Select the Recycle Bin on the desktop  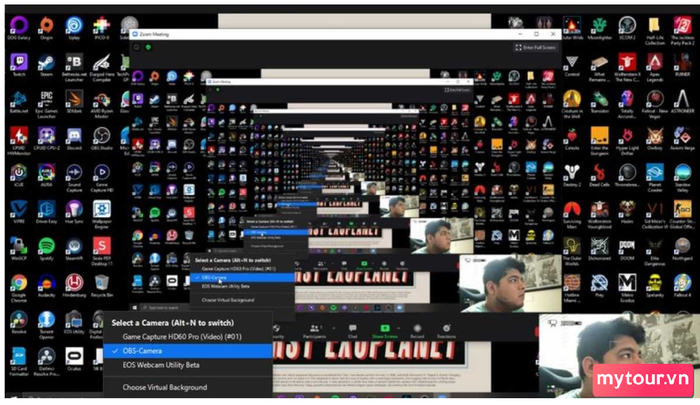102,286
